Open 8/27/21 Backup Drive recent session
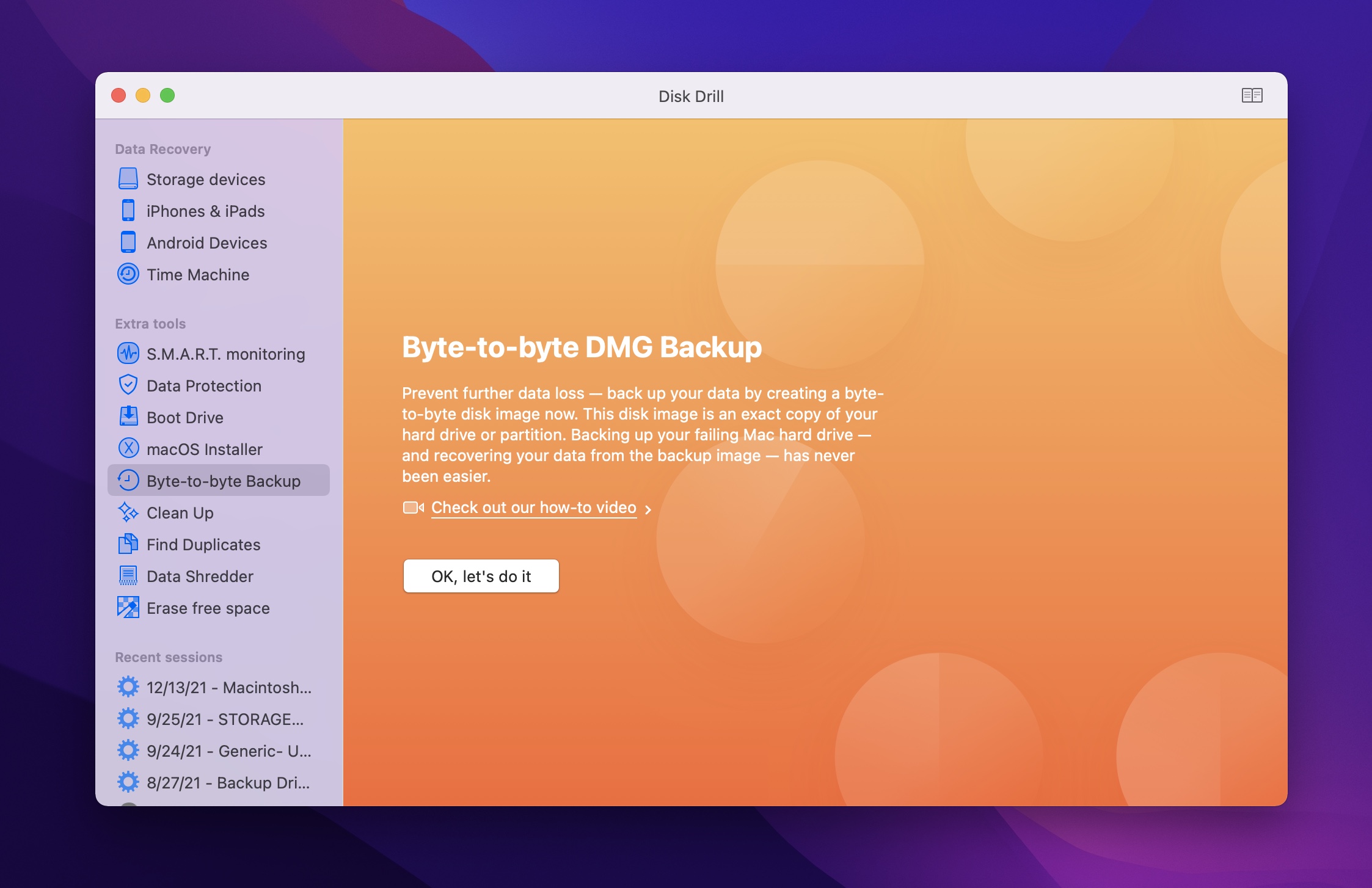The width and height of the screenshot is (1372, 888). [216, 783]
